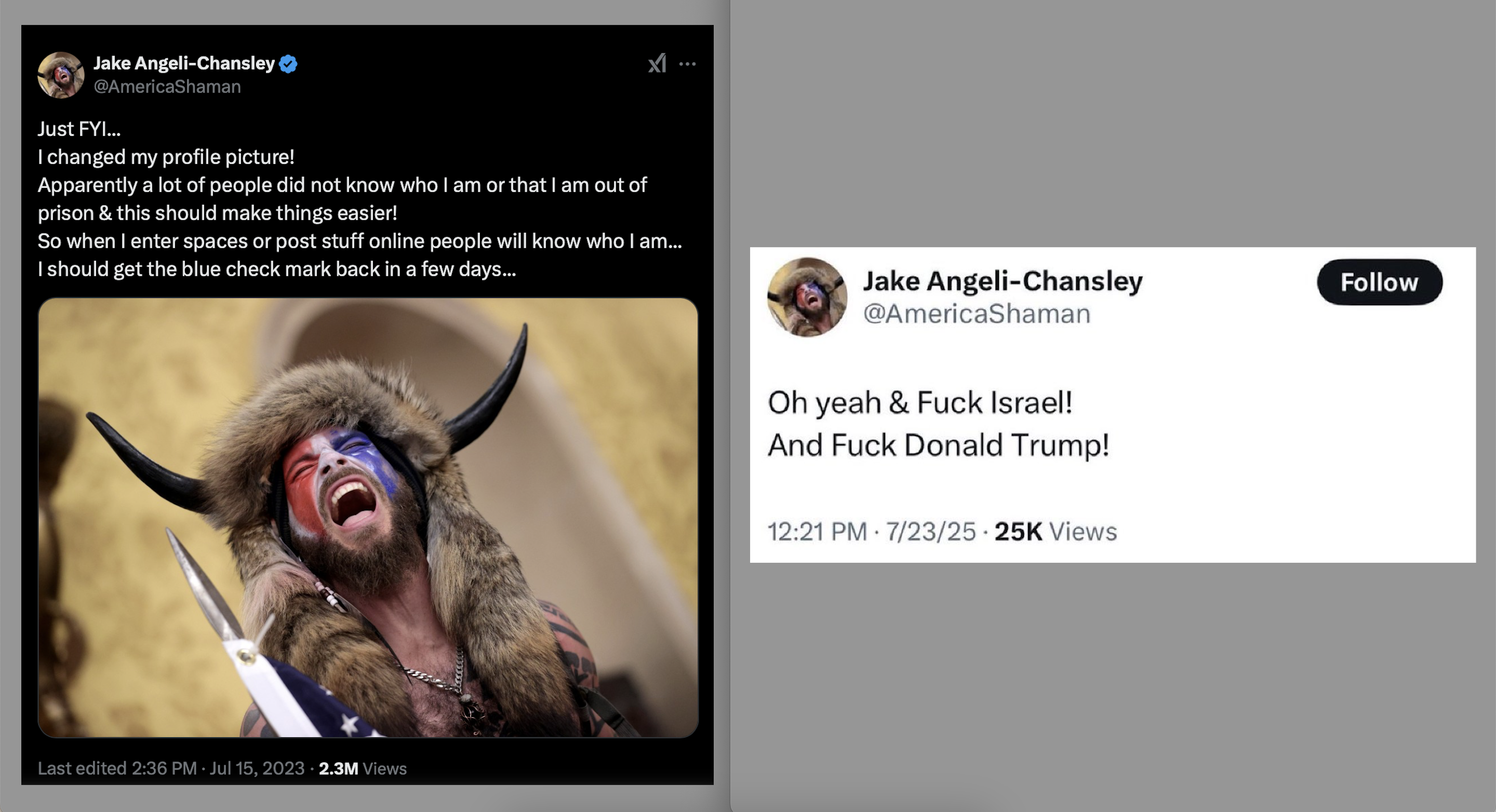Click the blue verified checkmark badge

288,63
